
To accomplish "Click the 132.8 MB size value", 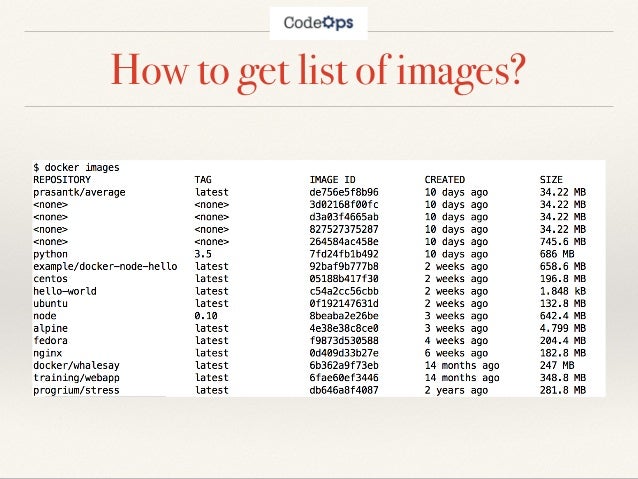I will point(563,304).
